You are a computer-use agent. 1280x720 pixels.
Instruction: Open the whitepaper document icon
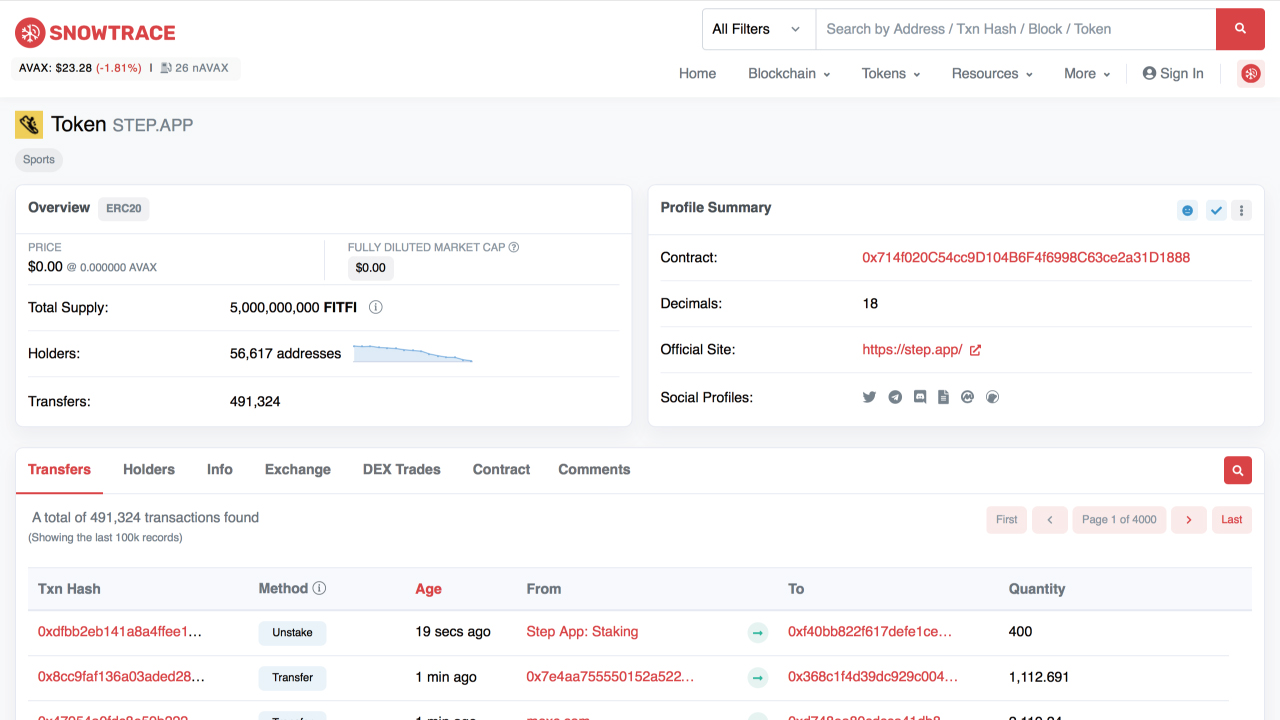coord(943,397)
